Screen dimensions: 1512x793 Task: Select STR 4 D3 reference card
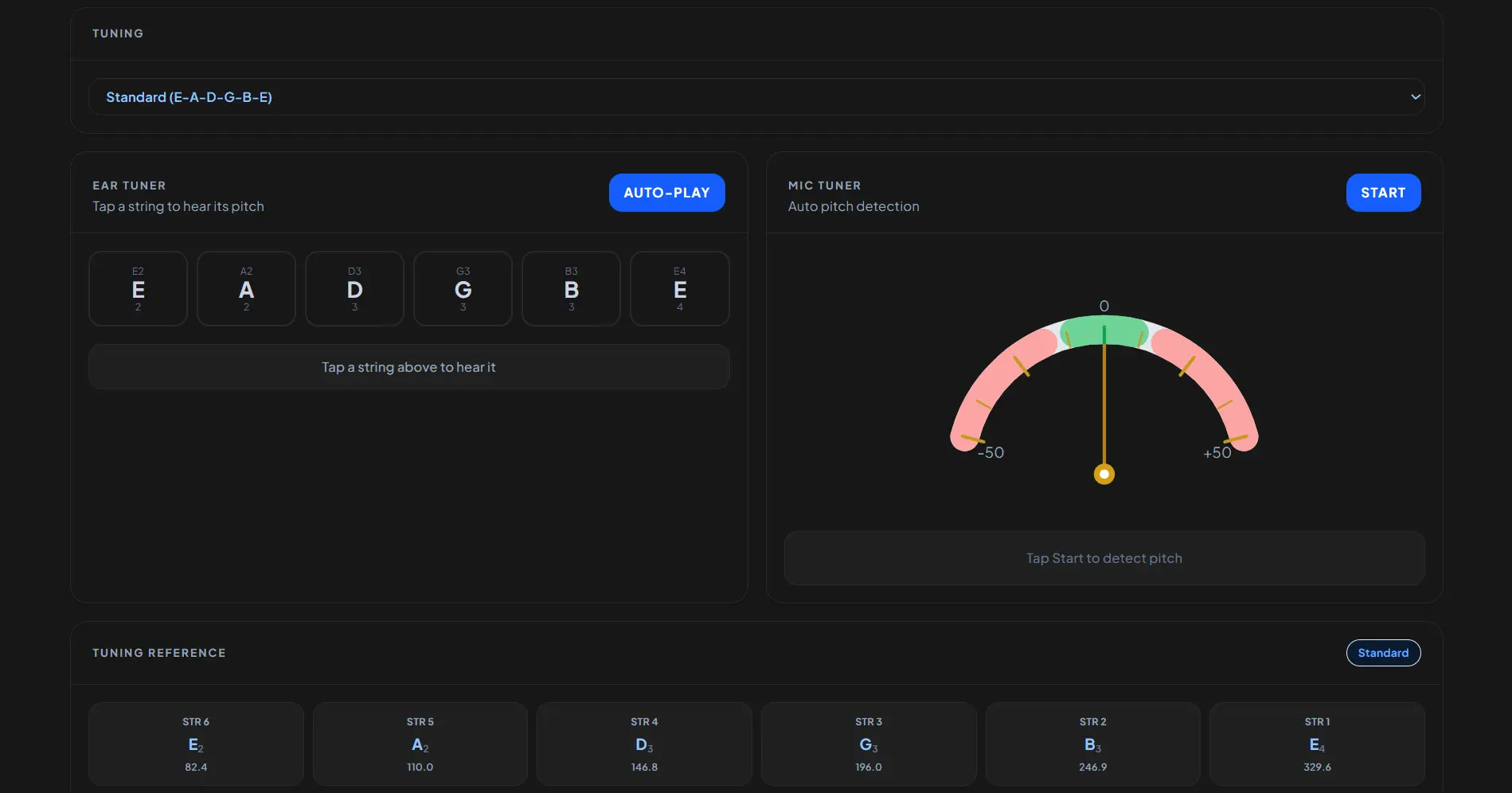pos(644,744)
